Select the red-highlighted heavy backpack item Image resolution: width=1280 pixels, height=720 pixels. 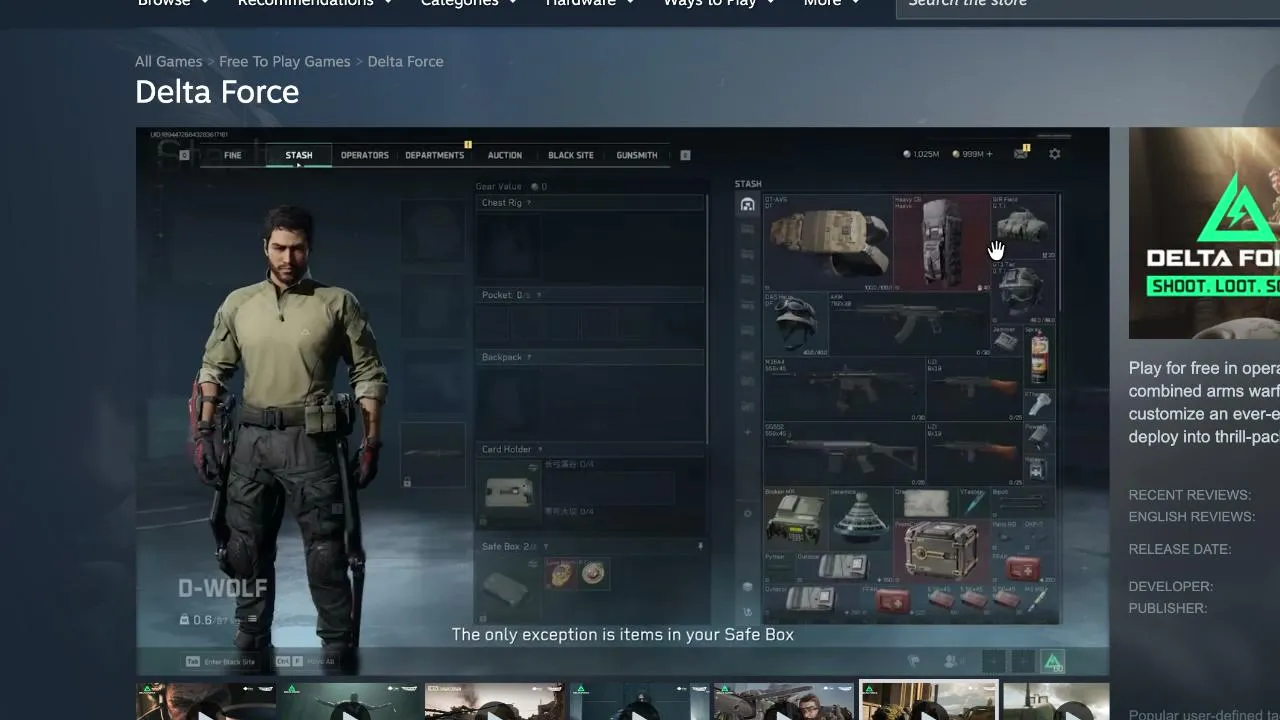pos(941,242)
